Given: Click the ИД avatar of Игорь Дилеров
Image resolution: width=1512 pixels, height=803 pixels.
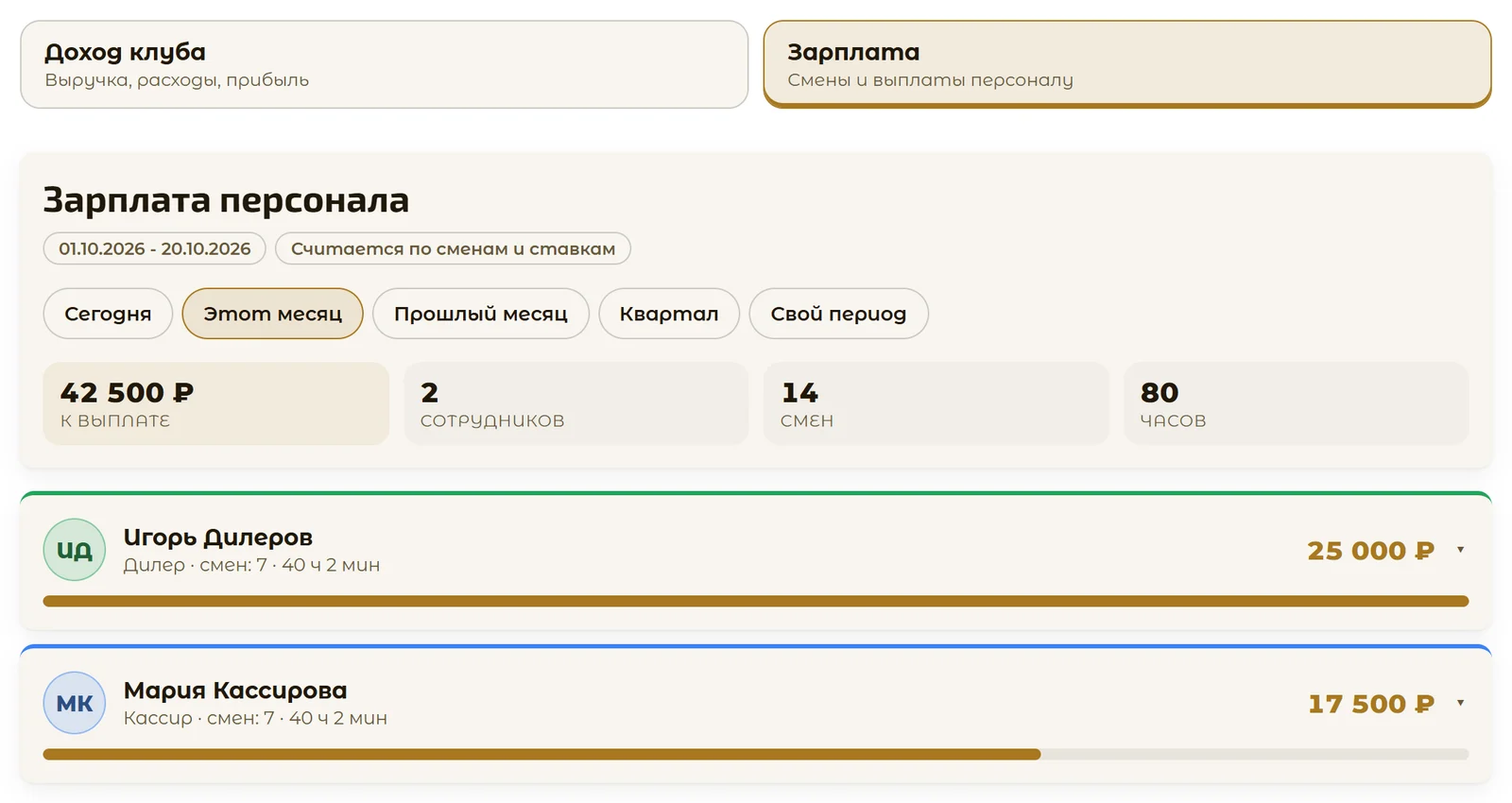Looking at the screenshot, I should [75, 550].
